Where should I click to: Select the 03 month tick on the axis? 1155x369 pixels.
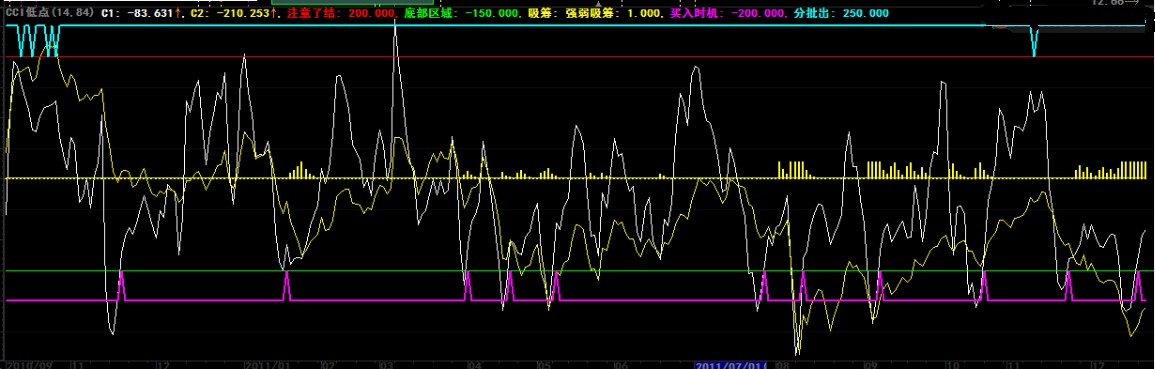click(x=386, y=365)
